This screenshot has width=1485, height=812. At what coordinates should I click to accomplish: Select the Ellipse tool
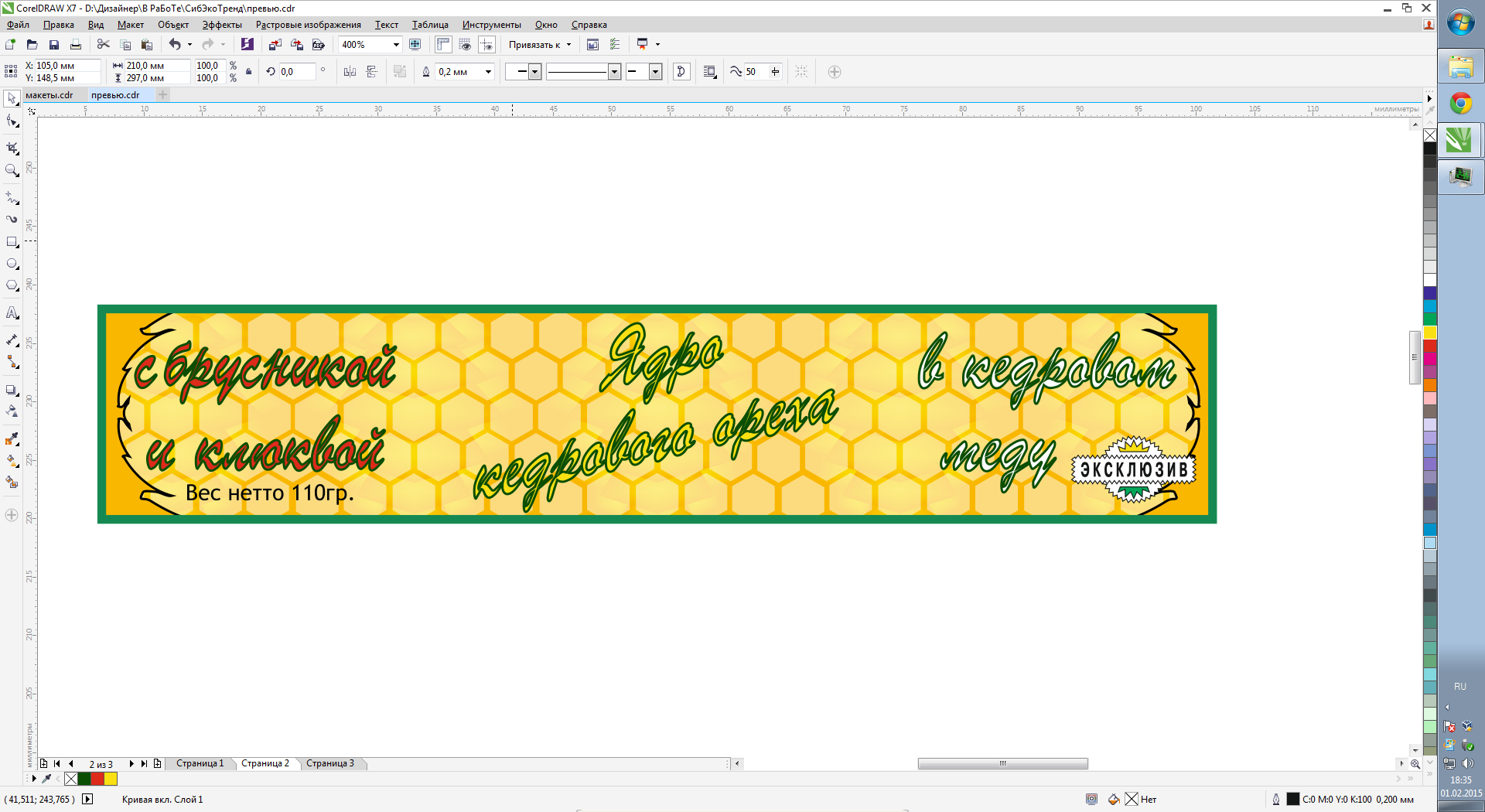(x=12, y=264)
